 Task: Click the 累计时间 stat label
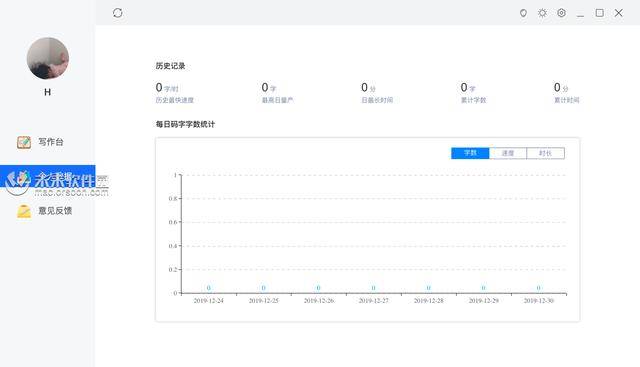coord(566,100)
